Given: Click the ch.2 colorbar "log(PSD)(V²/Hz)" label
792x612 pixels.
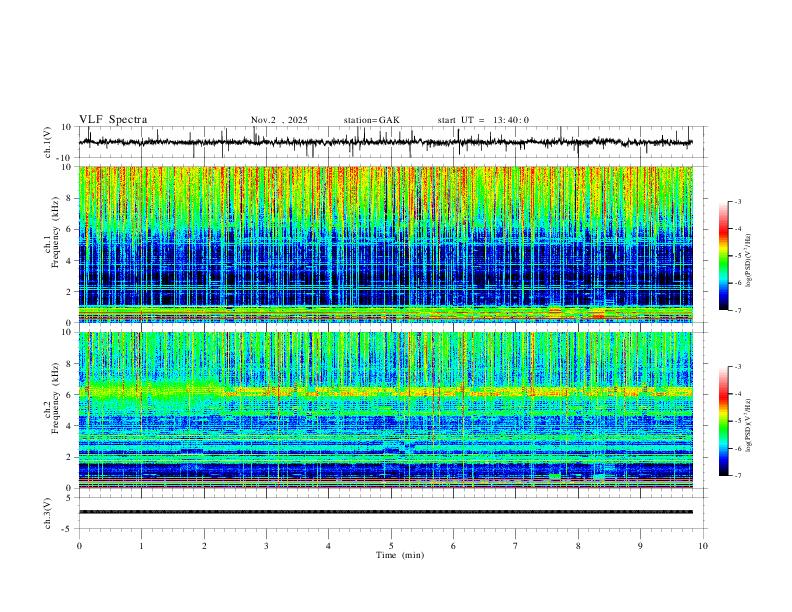Looking at the screenshot, I should [x=749, y=426].
